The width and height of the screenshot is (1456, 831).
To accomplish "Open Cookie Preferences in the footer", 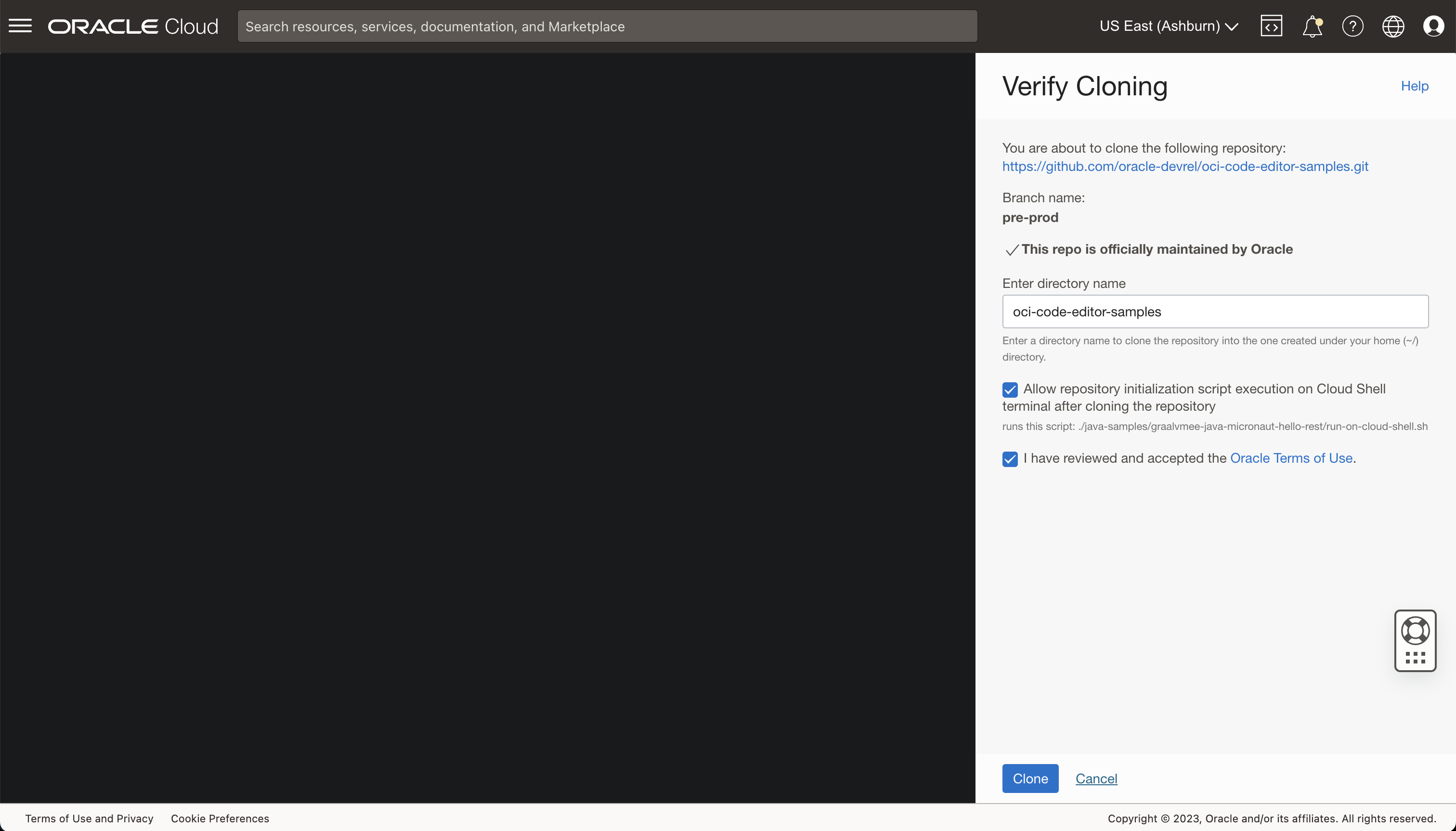I will (221, 818).
